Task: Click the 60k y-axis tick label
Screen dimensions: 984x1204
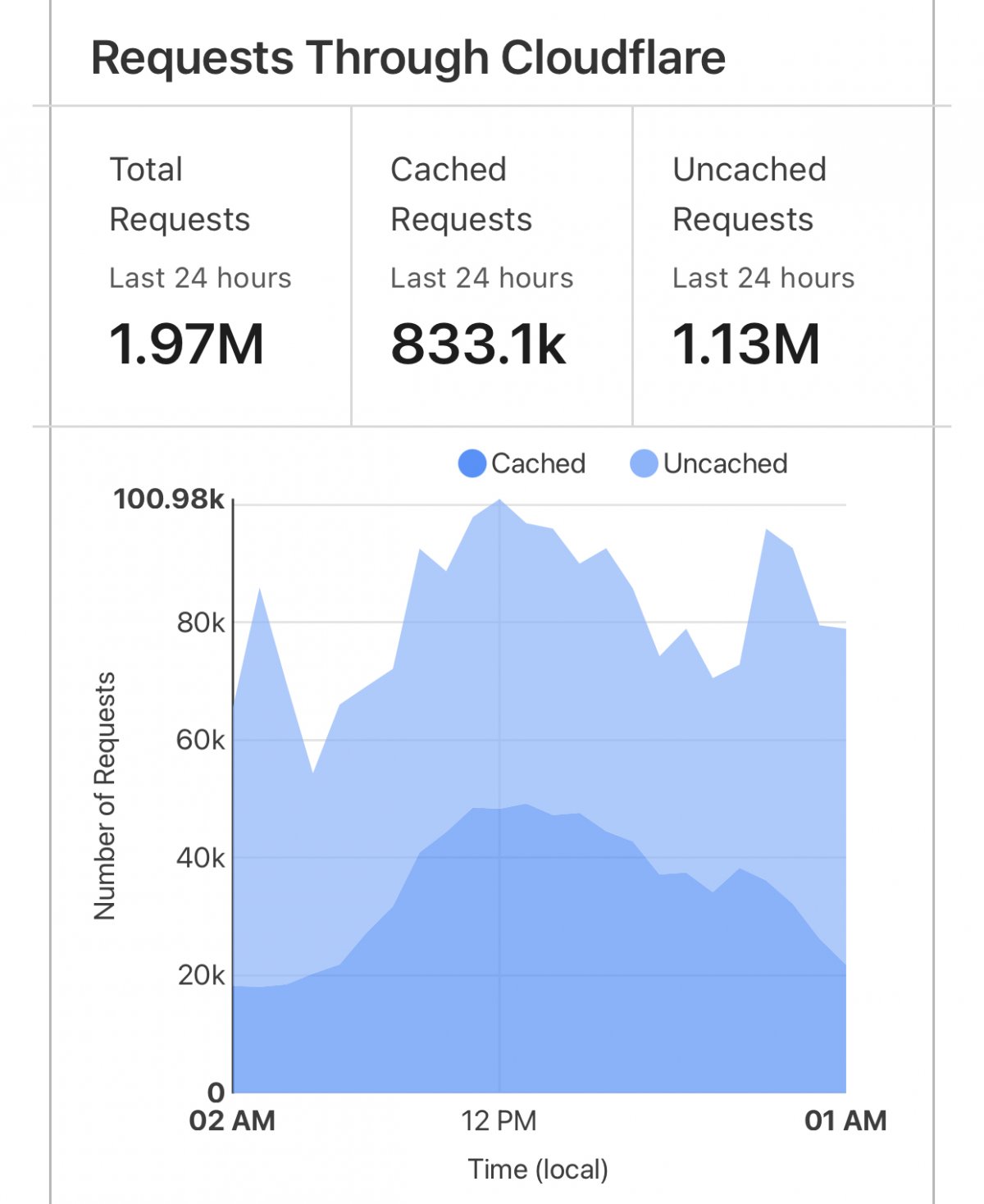Action: click(200, 741)
